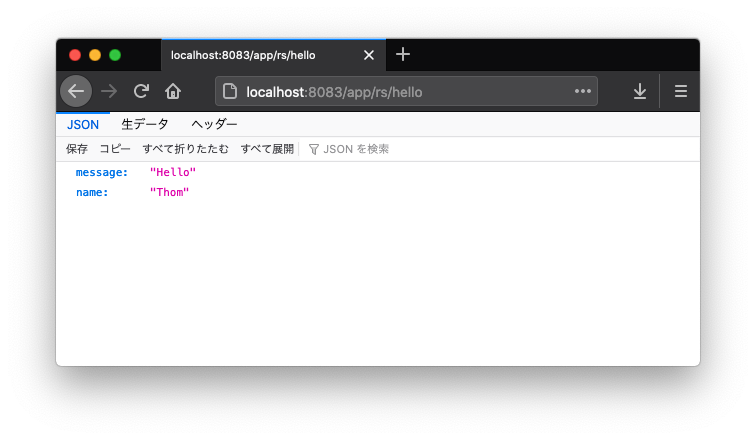Open page actions three-dot menu in address bar
The height and width of the screenshot is (440, 756).
[x=582, y=91]
